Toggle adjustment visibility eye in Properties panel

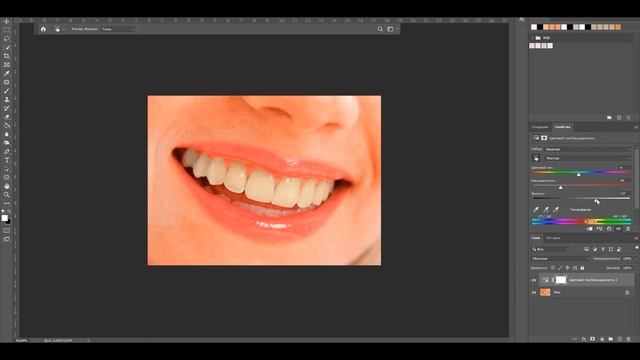pyautogui.click(x=618, y=229)
